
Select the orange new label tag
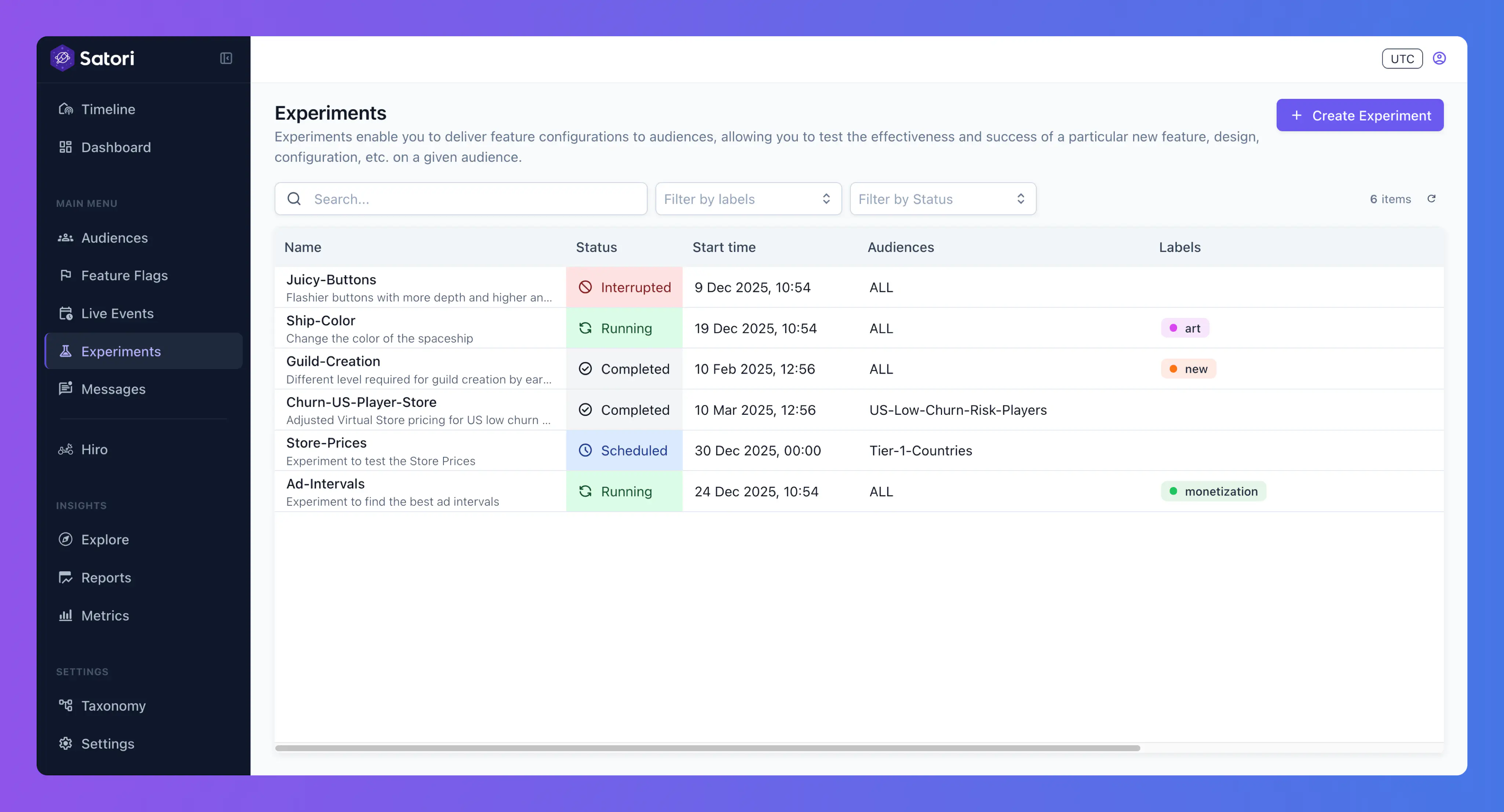click(1188, 369)
